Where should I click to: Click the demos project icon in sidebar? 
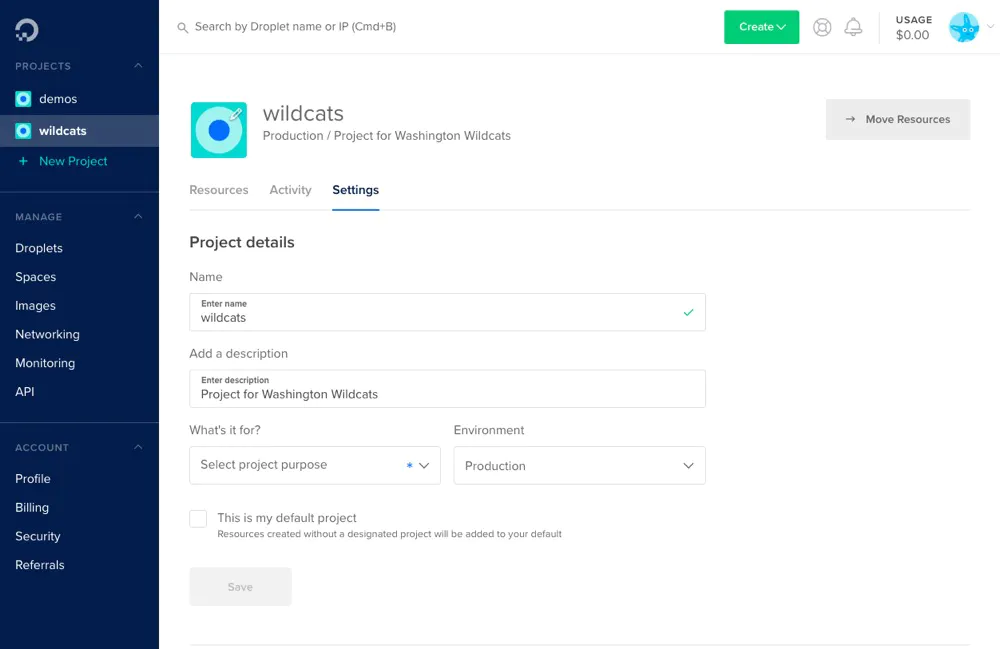23,99
